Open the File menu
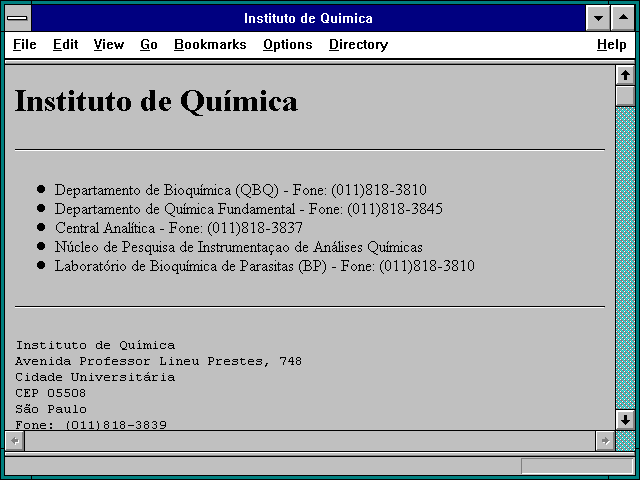Image resolution: width=640 pixels, height=480 pixels. click(x=24, y=44)
